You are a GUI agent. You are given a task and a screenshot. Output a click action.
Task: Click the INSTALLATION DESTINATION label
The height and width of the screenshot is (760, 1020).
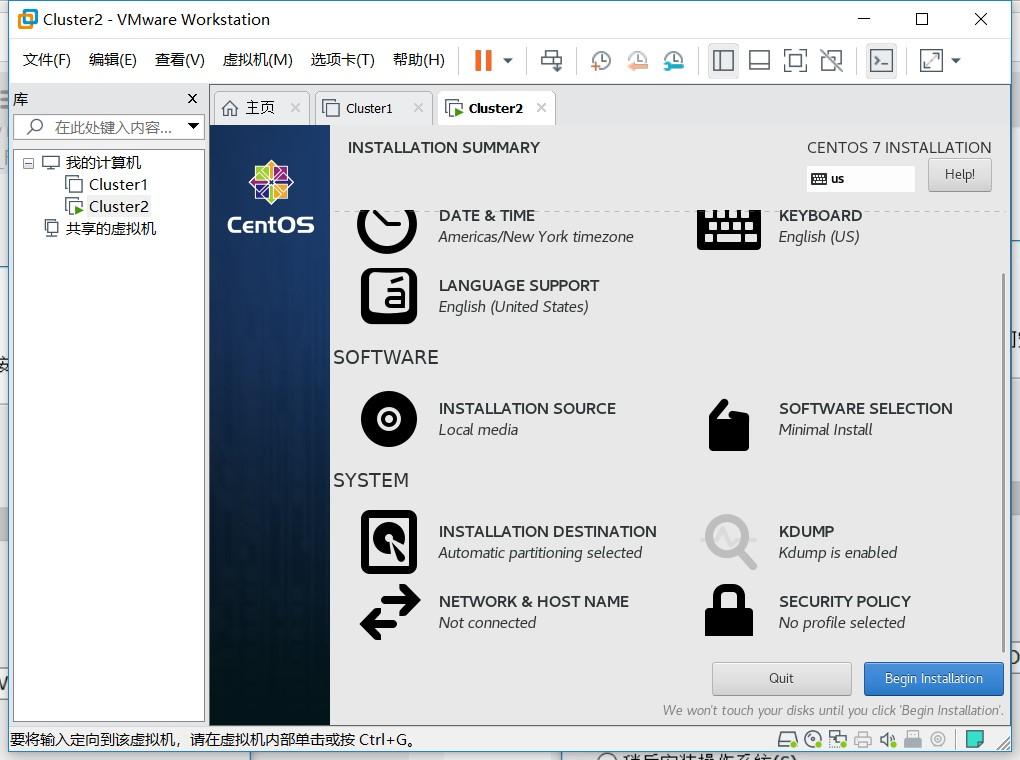547,532
